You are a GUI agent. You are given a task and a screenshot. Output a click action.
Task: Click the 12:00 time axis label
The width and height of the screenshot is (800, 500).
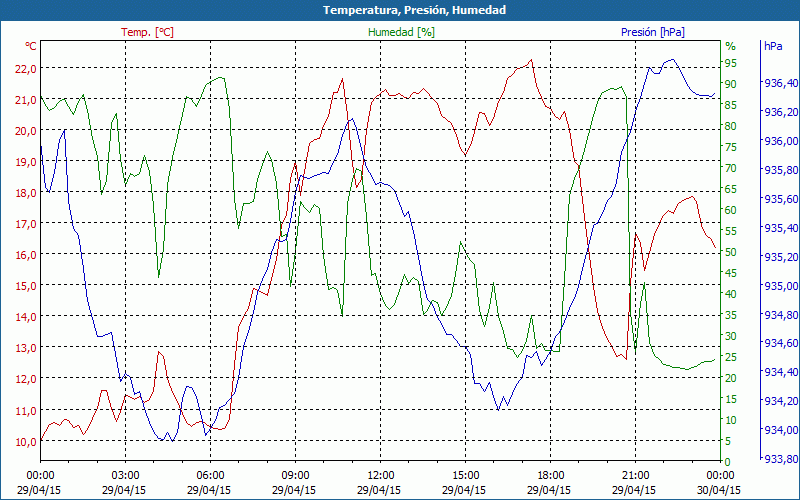381,476
